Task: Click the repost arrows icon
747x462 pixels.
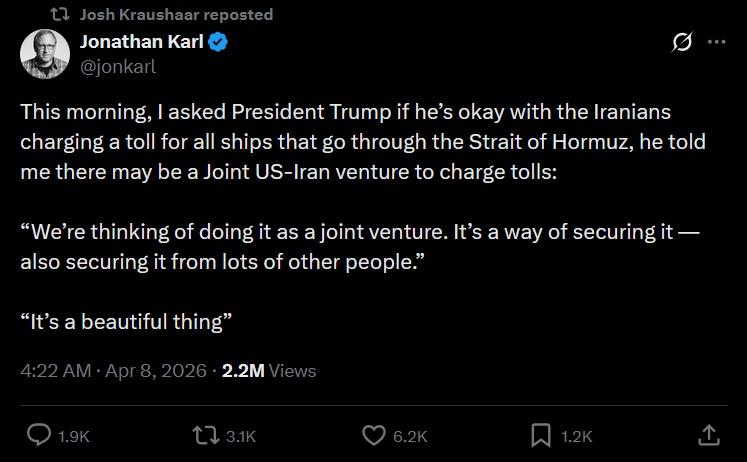Action: pos(204,435)
